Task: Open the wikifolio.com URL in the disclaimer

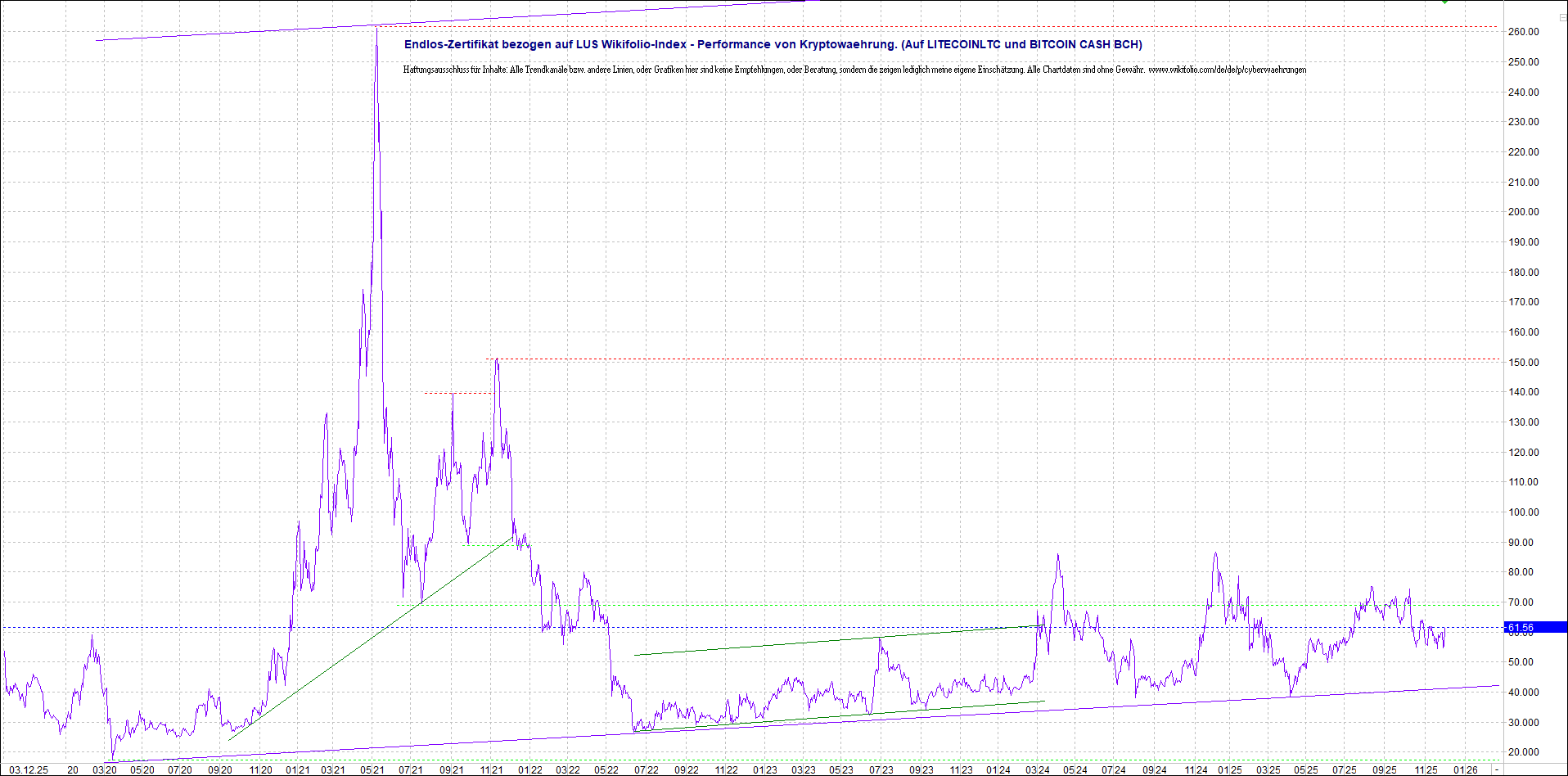Action: [1227, 70]
